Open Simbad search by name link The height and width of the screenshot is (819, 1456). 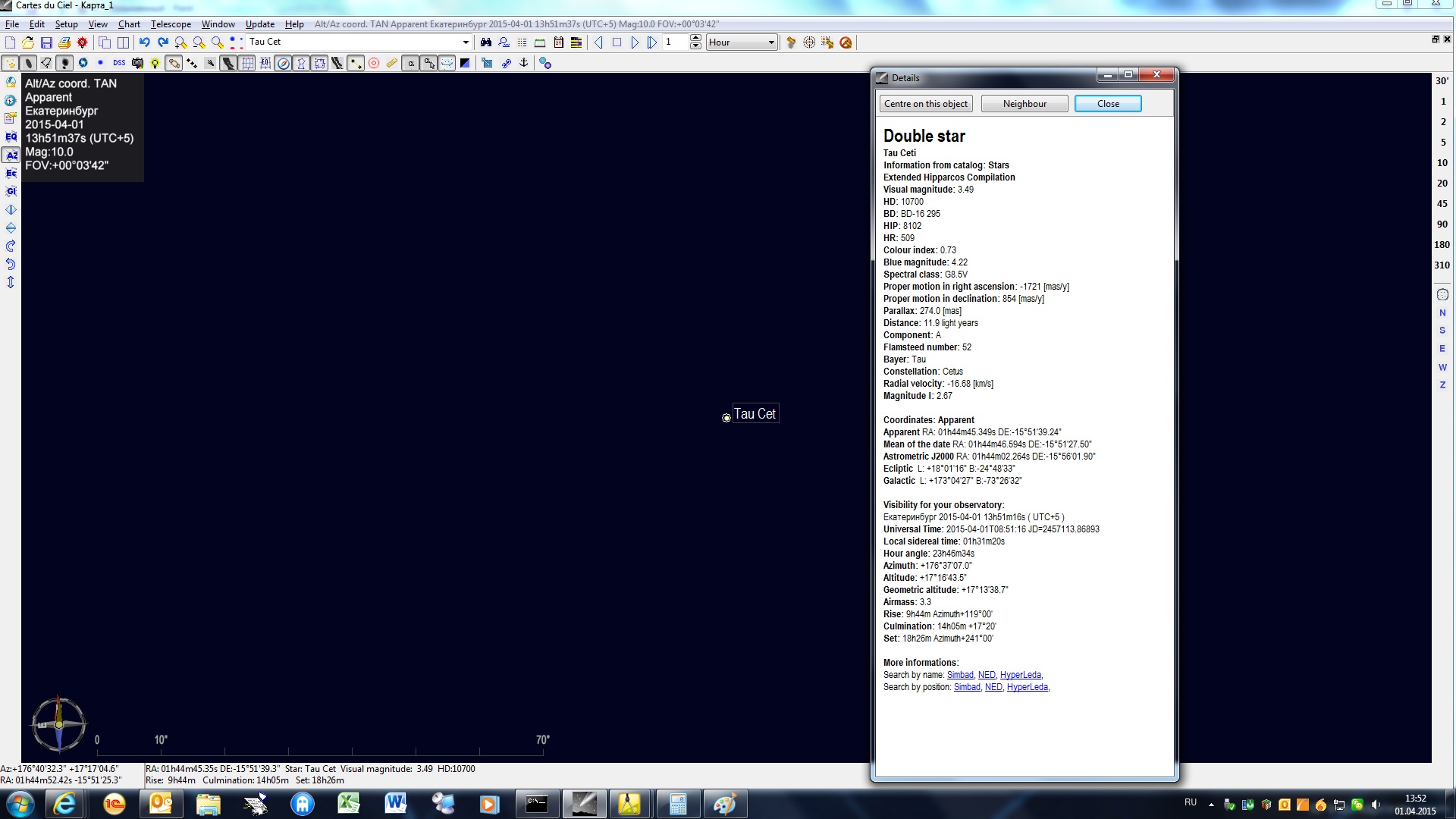click(x=960, y=675)
